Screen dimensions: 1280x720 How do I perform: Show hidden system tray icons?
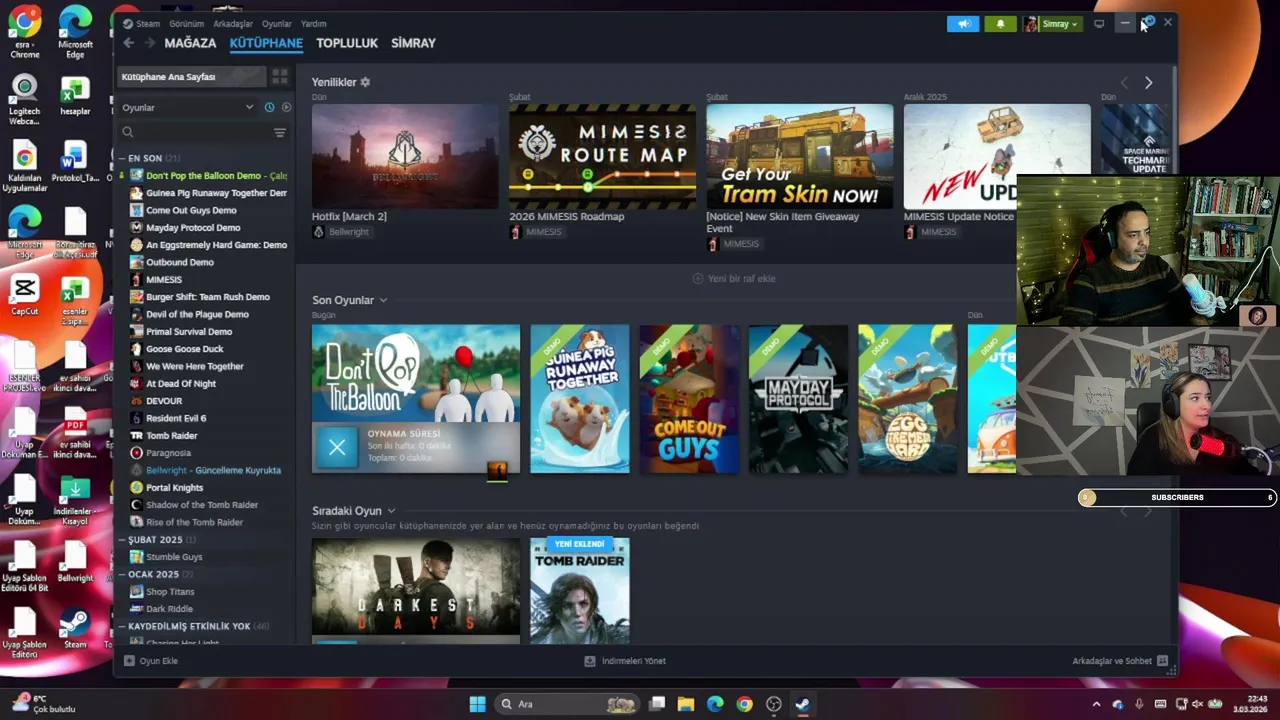pos(1096,704)
